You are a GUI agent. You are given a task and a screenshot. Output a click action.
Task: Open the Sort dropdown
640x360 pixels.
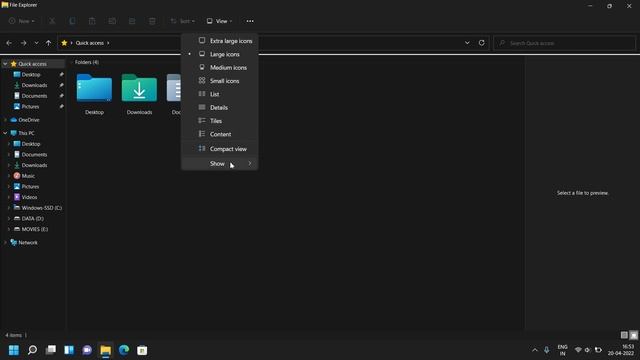(183, 21)
